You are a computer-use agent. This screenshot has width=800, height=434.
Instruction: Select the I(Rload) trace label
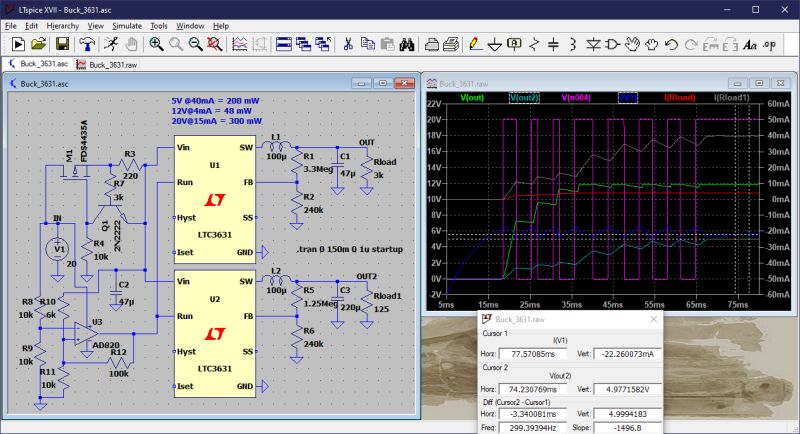680,97
